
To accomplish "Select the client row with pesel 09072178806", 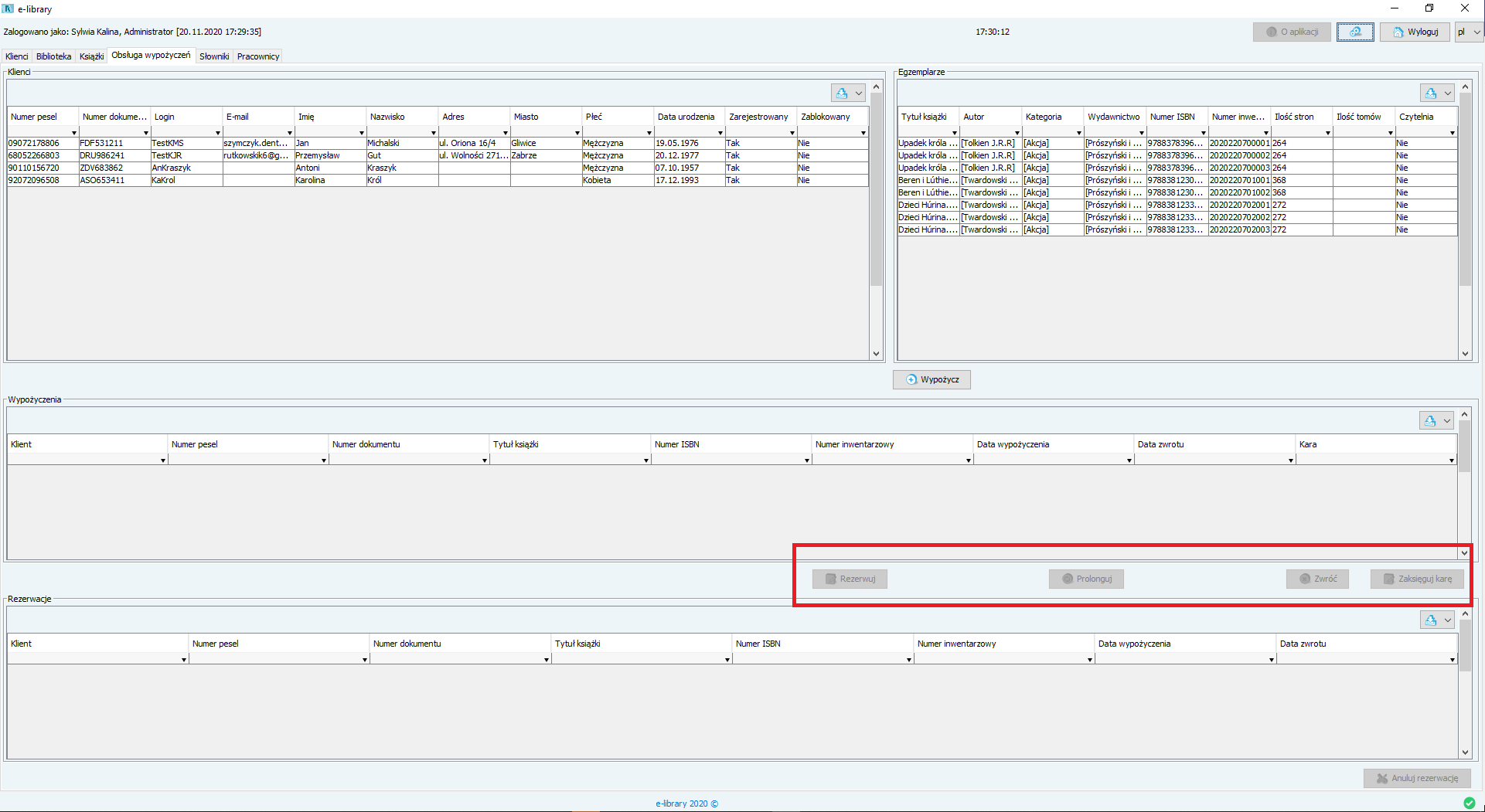I will pos(438,143).
